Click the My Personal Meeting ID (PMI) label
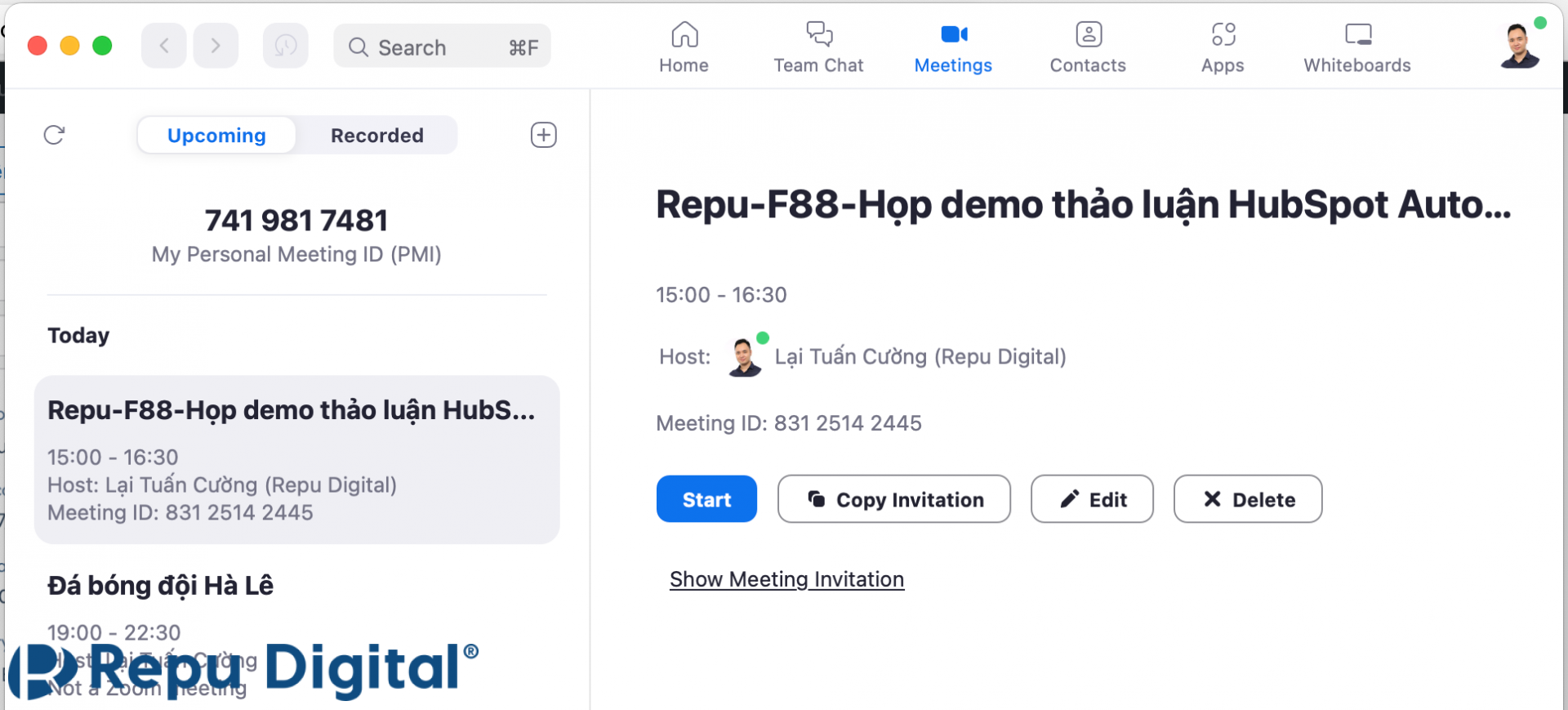Screen dimensions: 1568x710 296,255
